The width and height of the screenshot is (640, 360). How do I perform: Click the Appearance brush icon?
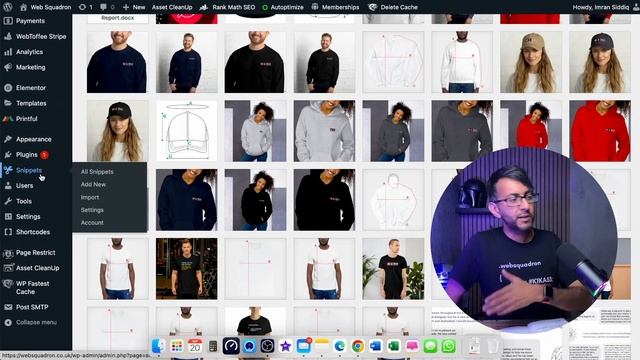pyautogui.click(x=8, y=139)
